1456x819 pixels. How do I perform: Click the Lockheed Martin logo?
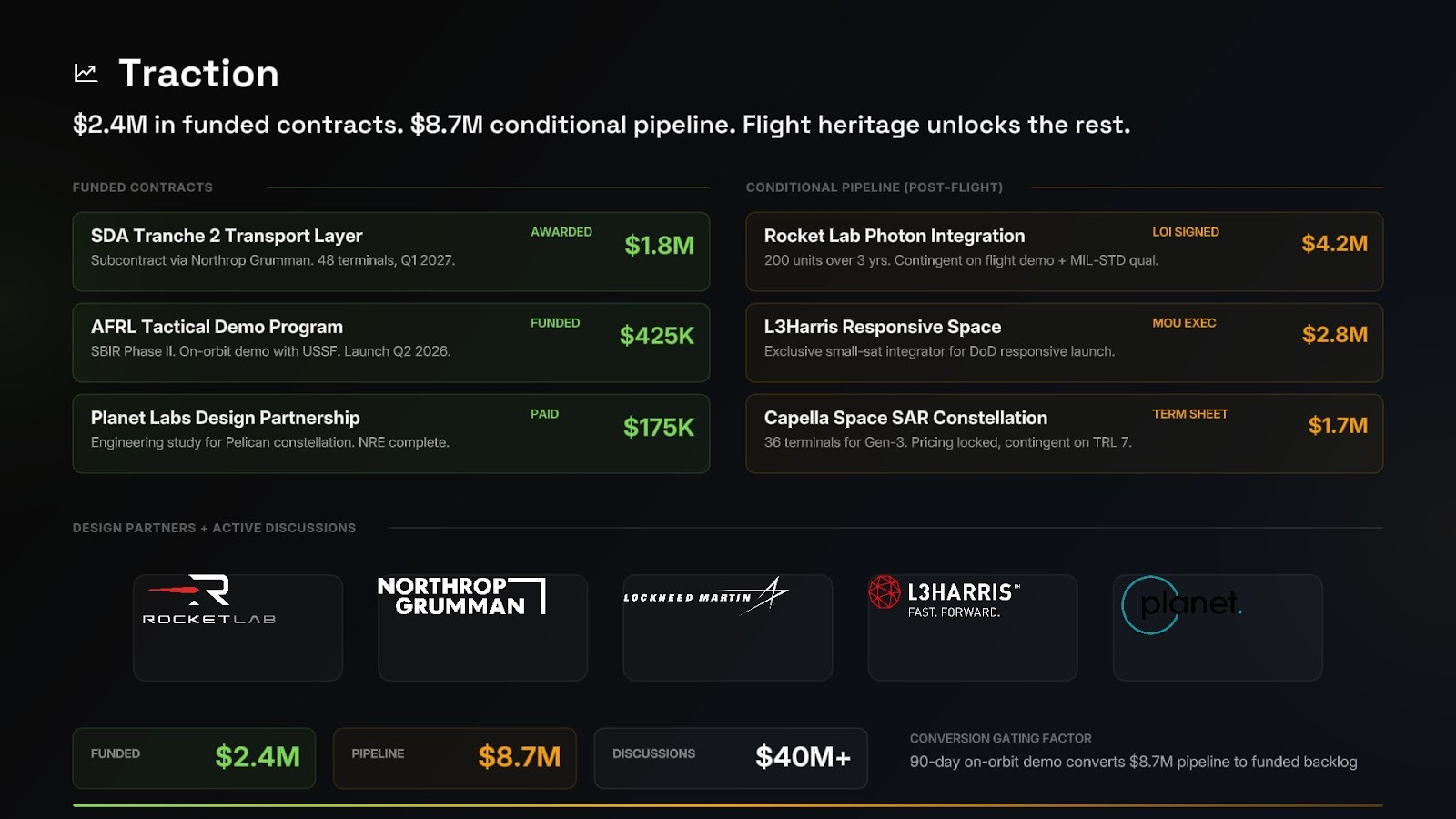tap(705, 596)
